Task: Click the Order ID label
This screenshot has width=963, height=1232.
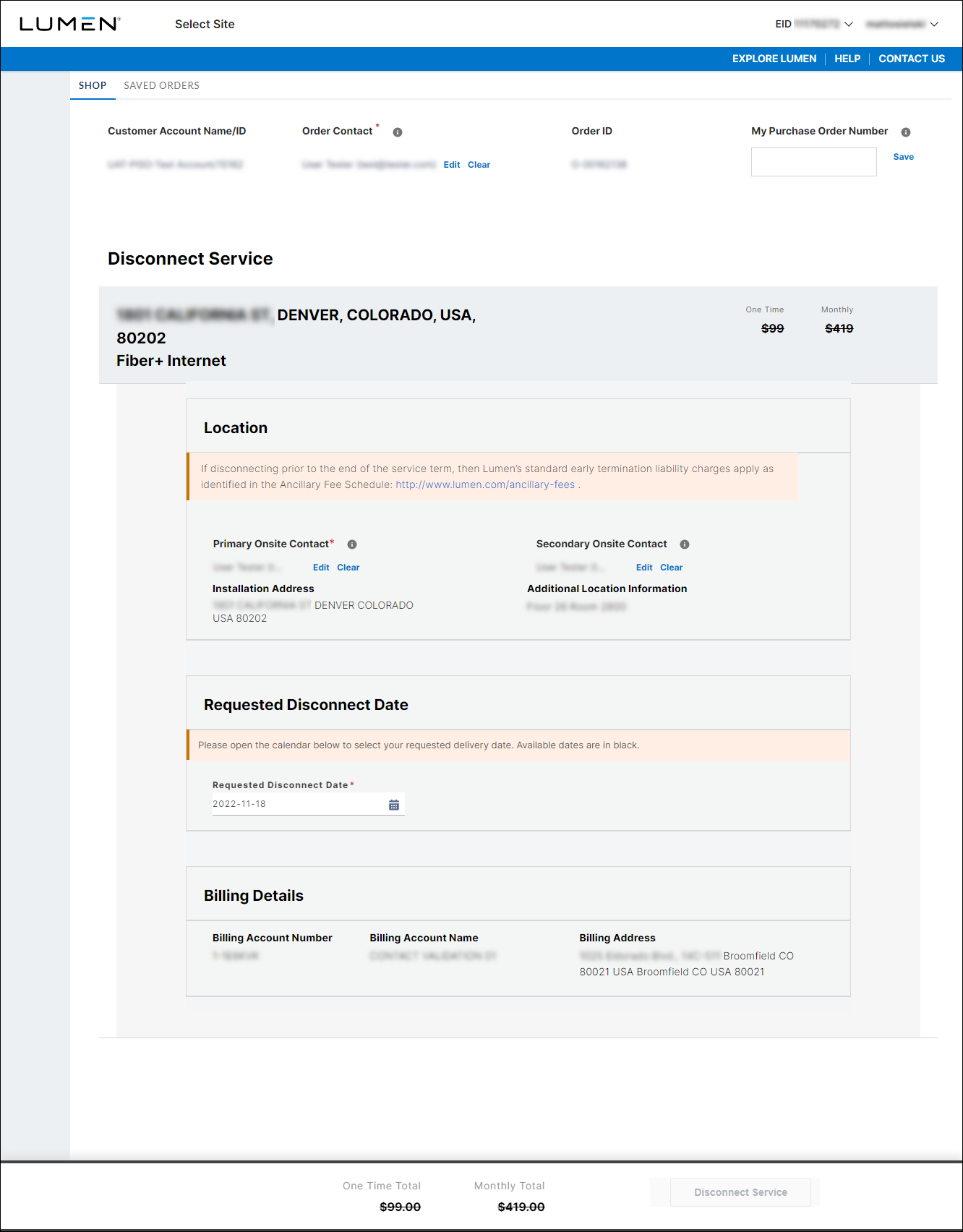Action: tap(591, 131)
